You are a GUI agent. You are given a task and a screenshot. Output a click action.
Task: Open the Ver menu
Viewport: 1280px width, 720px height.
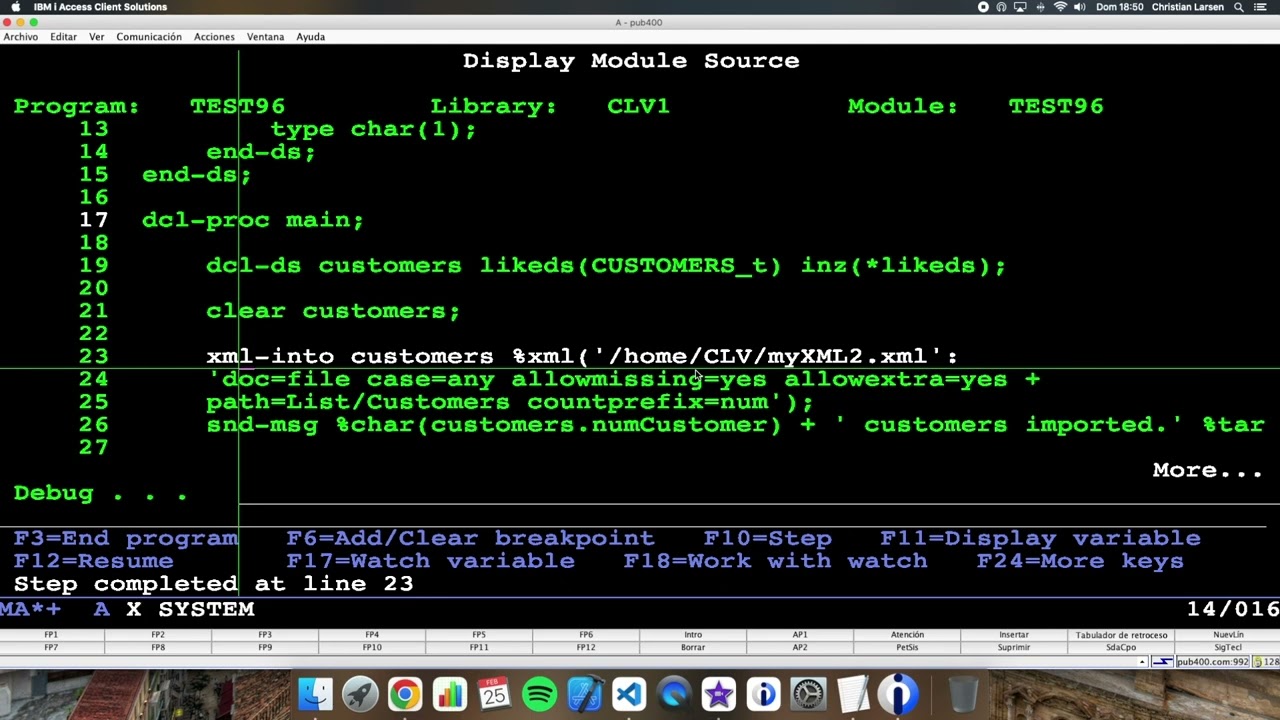[x=97, y=37]
